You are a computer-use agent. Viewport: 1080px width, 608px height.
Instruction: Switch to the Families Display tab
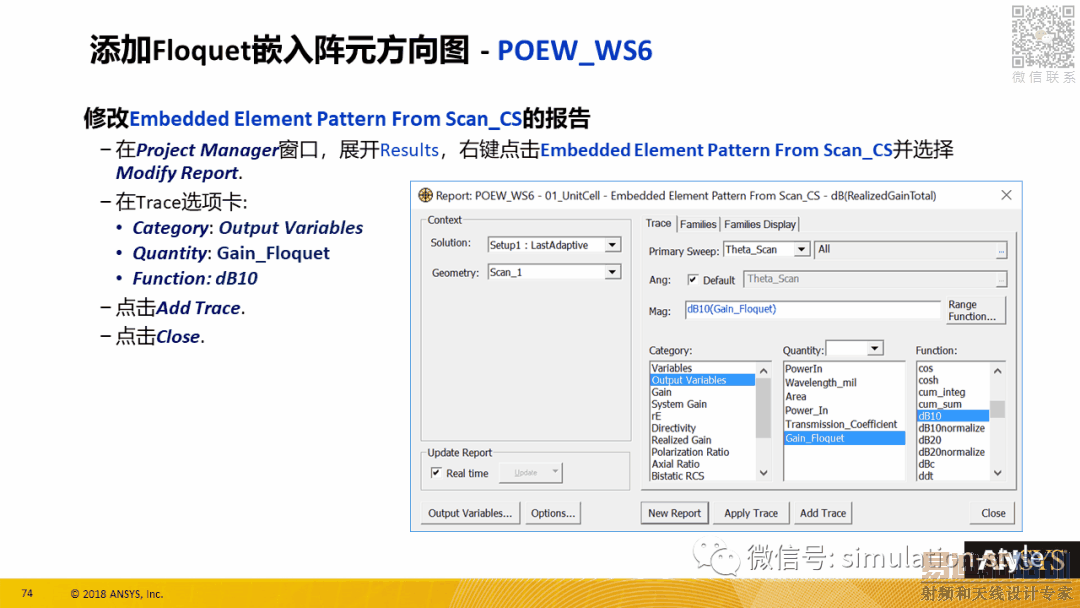click(760, 224)
